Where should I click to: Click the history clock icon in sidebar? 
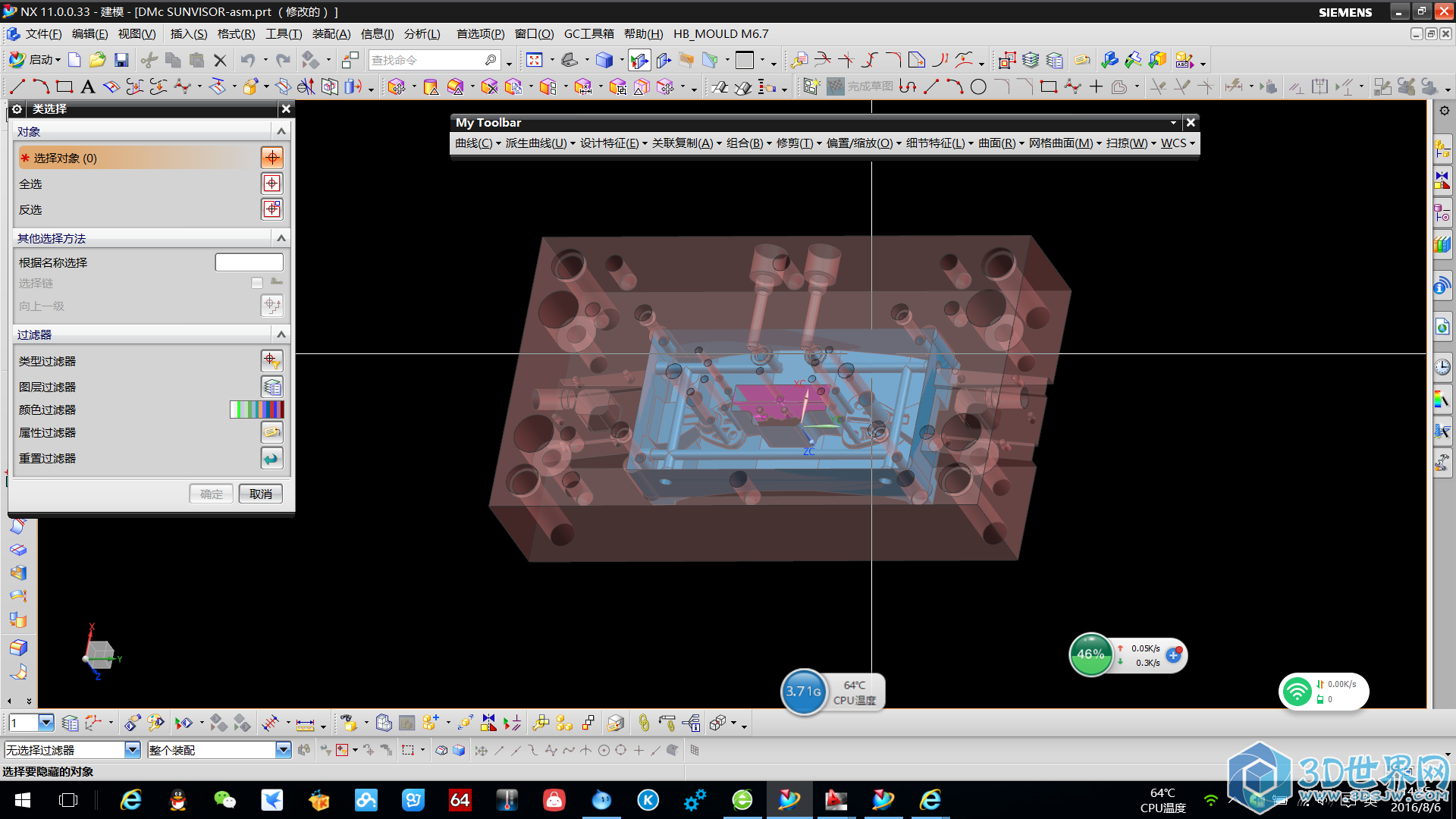pyautogui.click(x=1442, y=366)
